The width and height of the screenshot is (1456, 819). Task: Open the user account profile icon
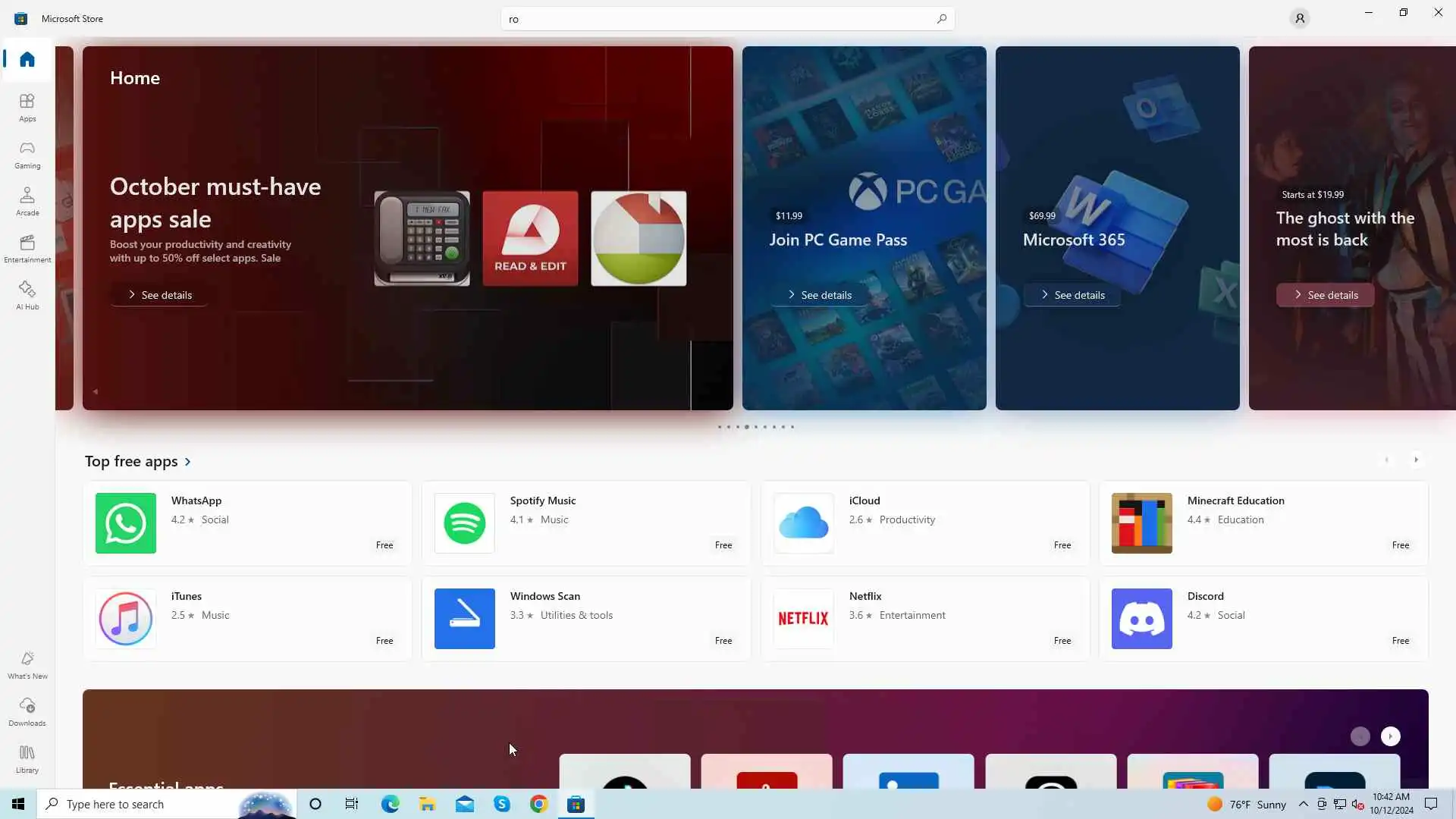tap(1299, 18)
